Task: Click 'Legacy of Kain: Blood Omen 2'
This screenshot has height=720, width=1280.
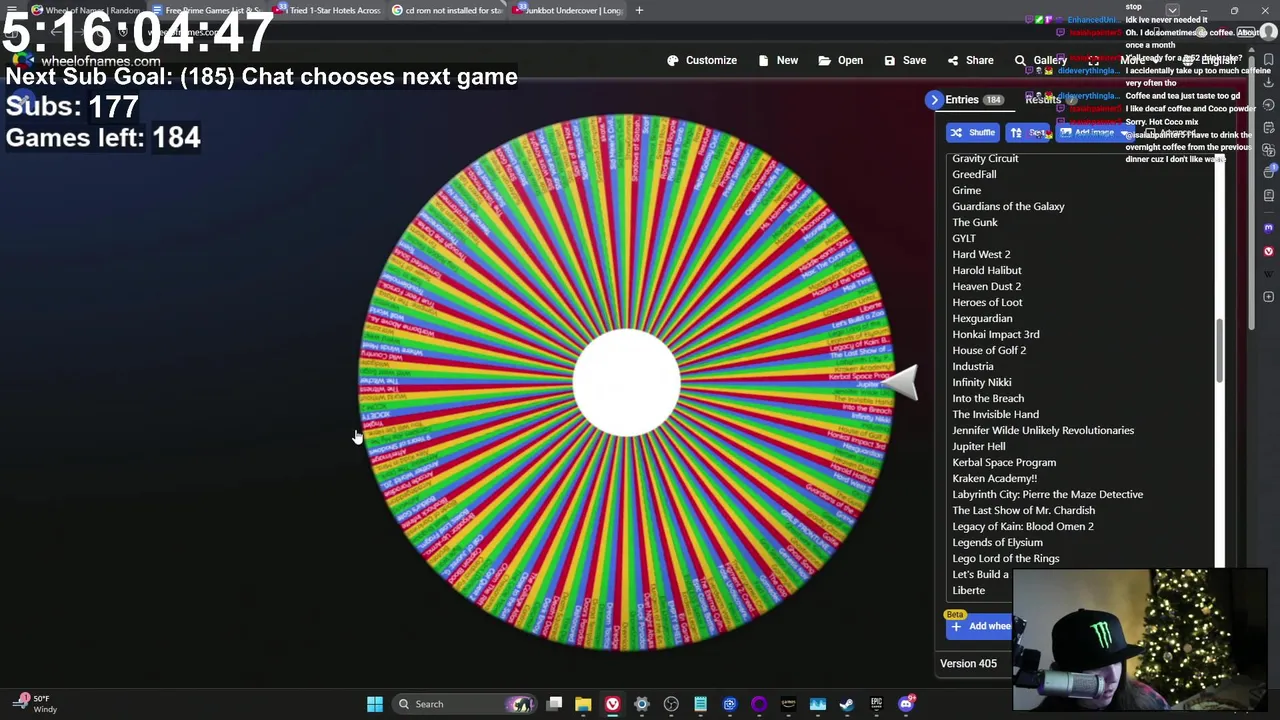Action: click(1023, 526)
